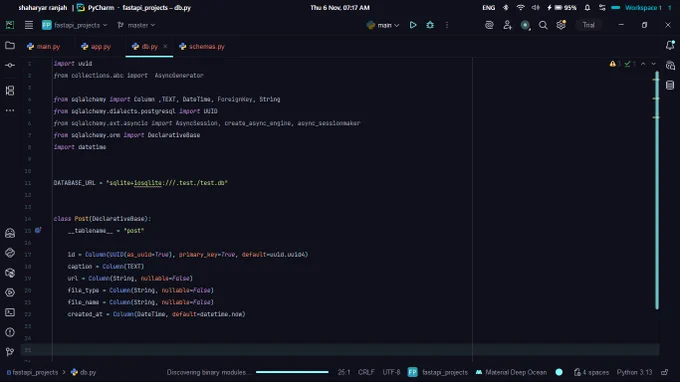Change CRLF line separator
The width and height of the screenshot is (680, 382).
click(x=366, y=372)
